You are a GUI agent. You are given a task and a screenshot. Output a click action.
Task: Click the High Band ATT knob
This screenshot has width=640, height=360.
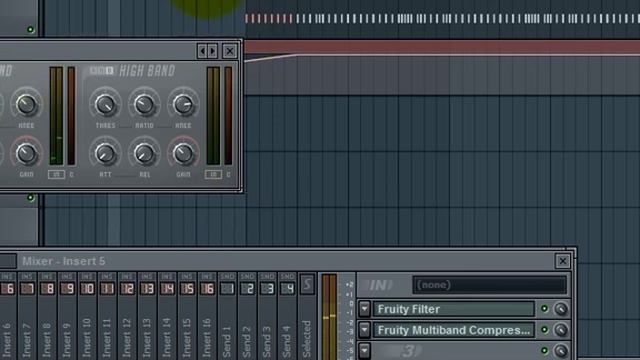pyautogui.click(x=105, y=153)
